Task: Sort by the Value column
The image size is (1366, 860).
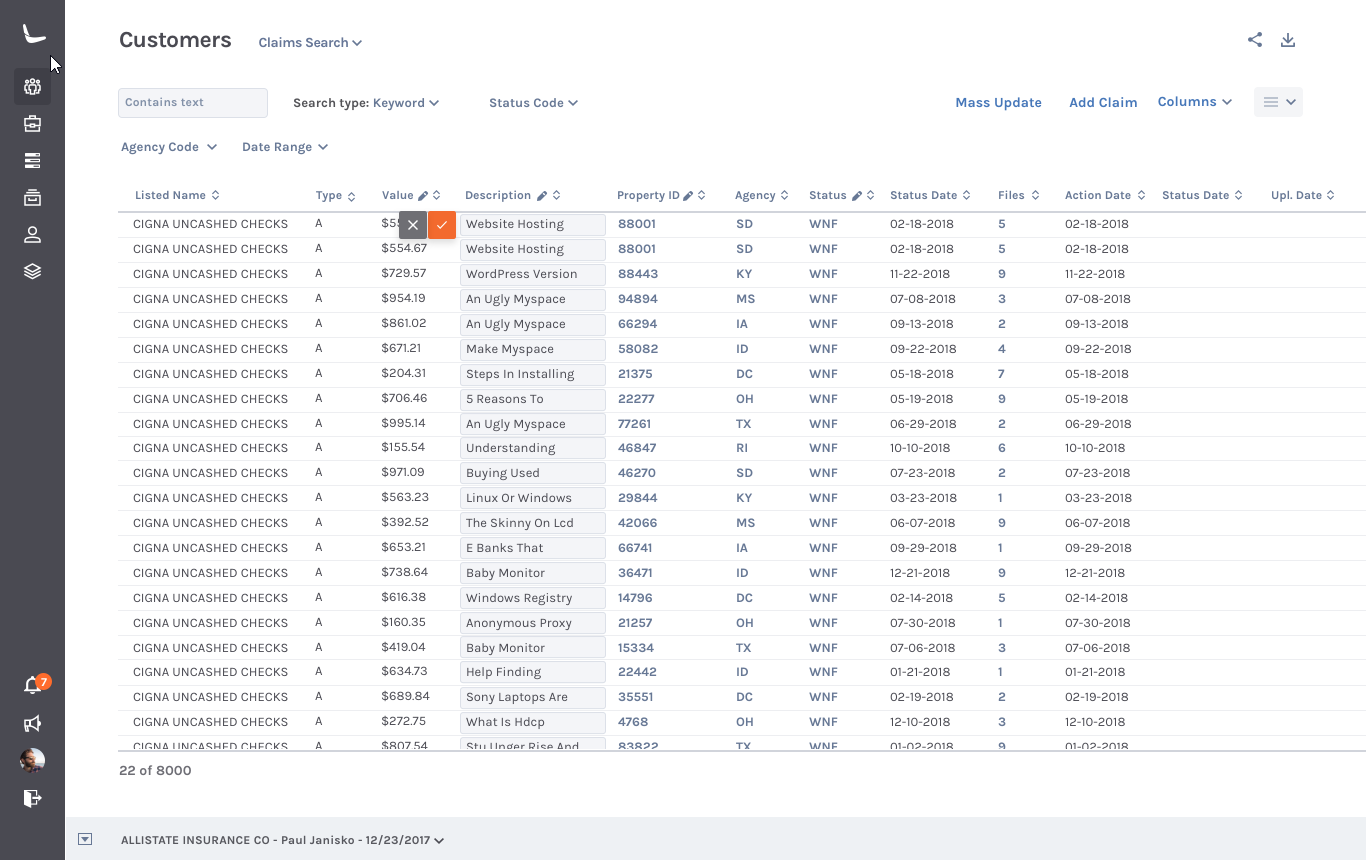Action: 437,196
